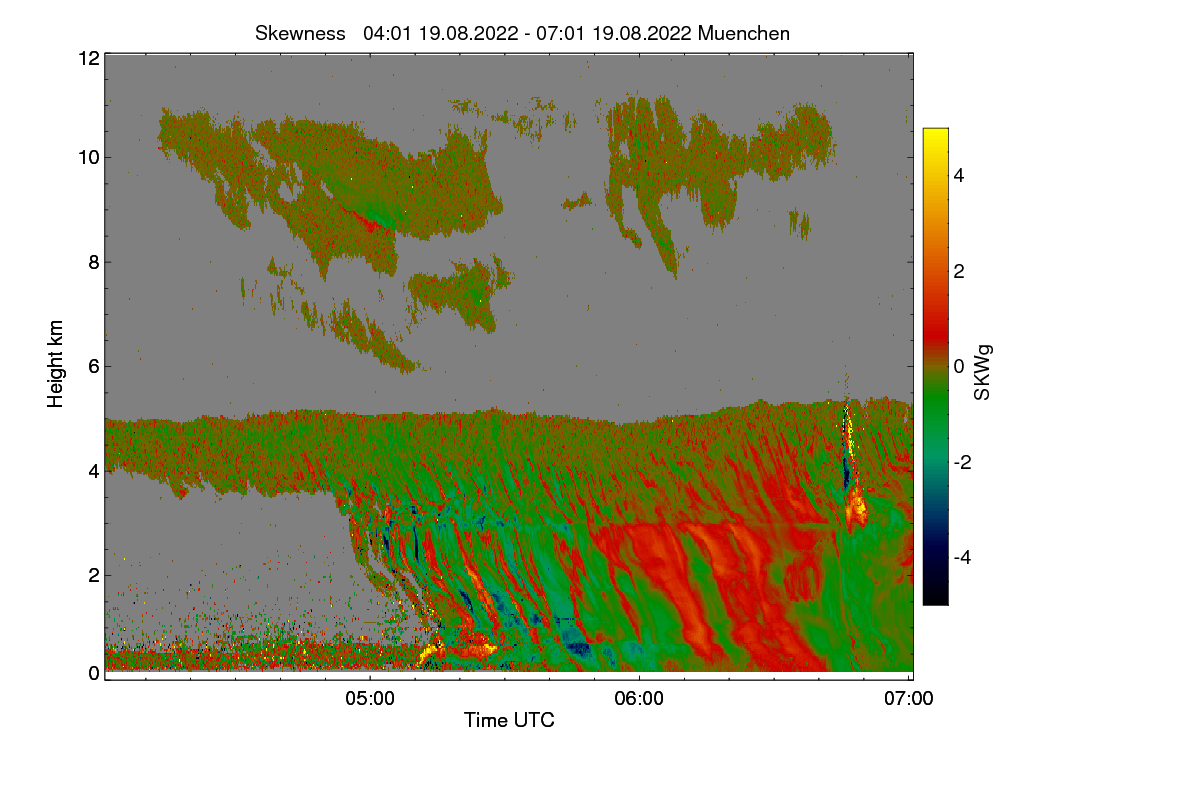Click the 'Time UTC' x-axis label

(x=509, y=720)
